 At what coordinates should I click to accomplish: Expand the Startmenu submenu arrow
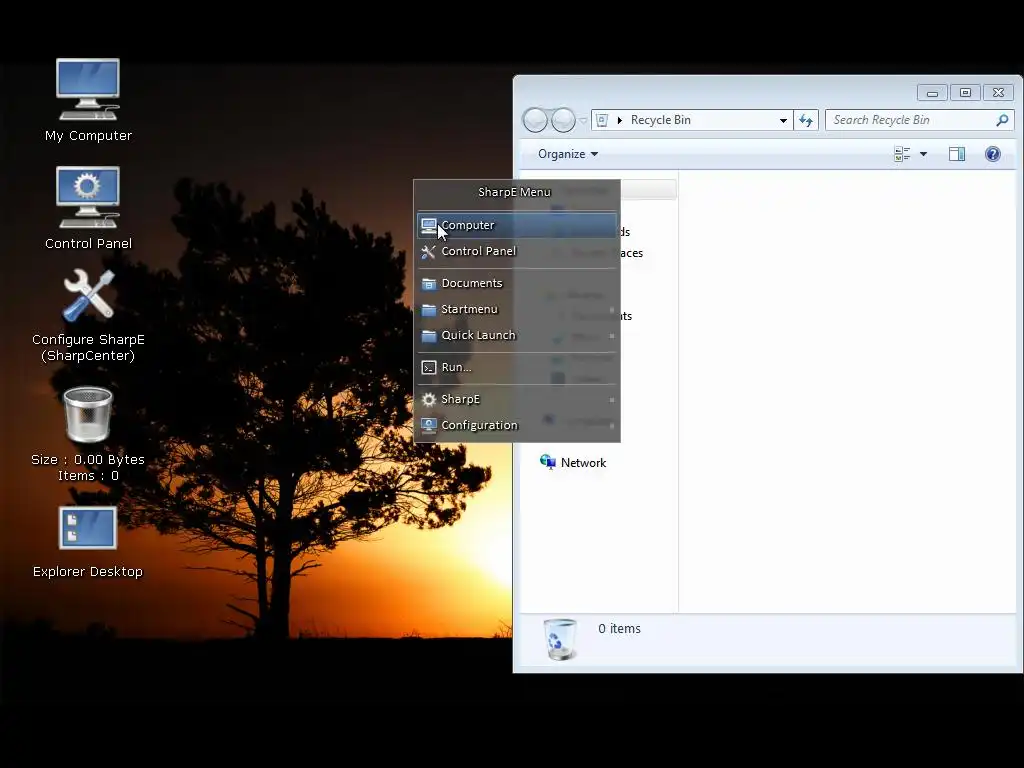coord(611,310)
